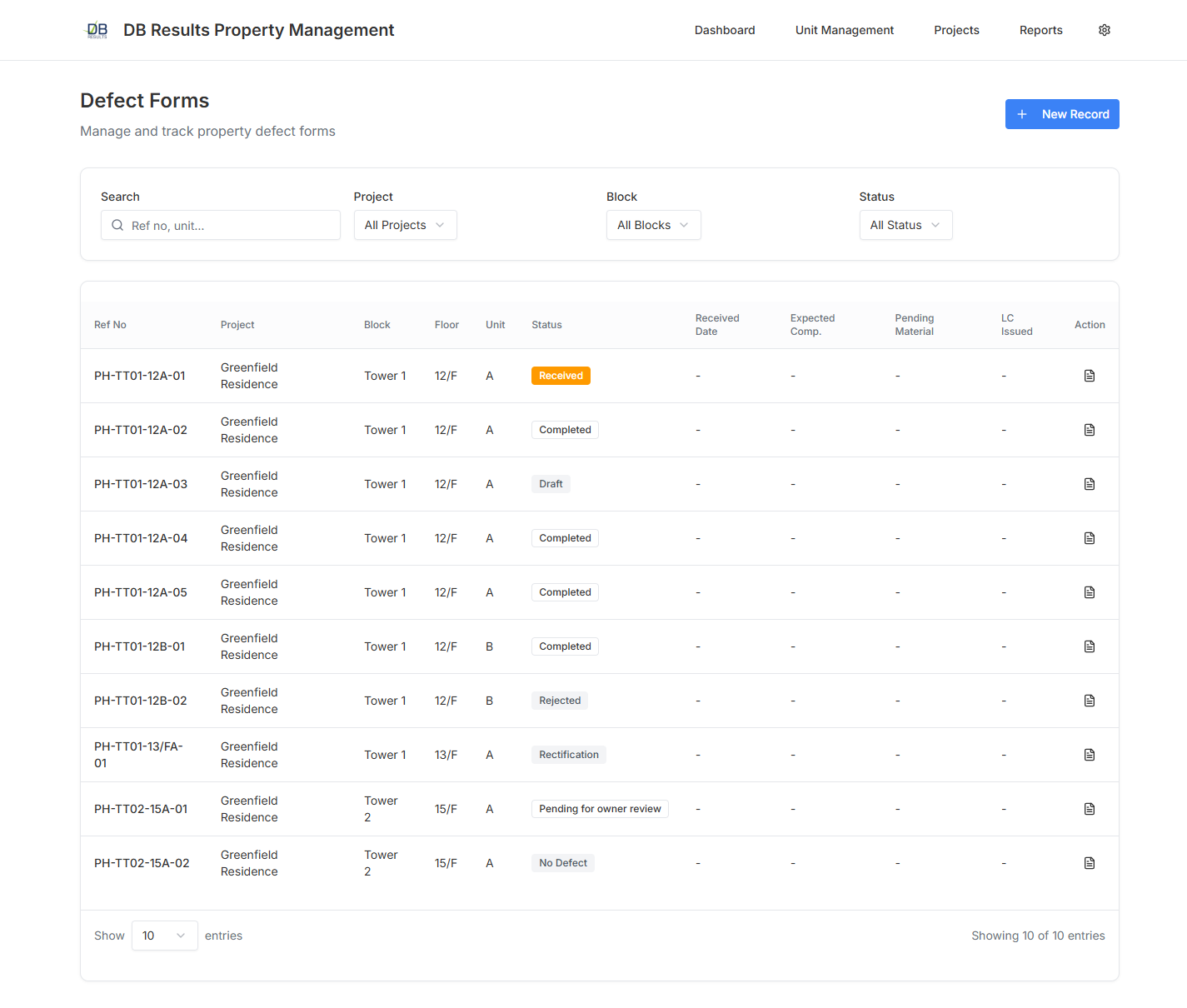Viewport: 1187px width, 1008px height.
Task: Click the Floor column header
Action: click(x=446, y=325)
